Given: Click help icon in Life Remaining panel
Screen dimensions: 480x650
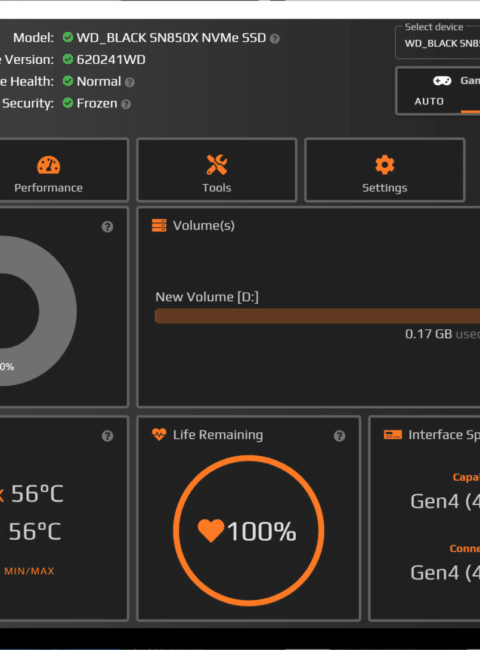Looking at the screenshot, I should click(x=339, y=436).
